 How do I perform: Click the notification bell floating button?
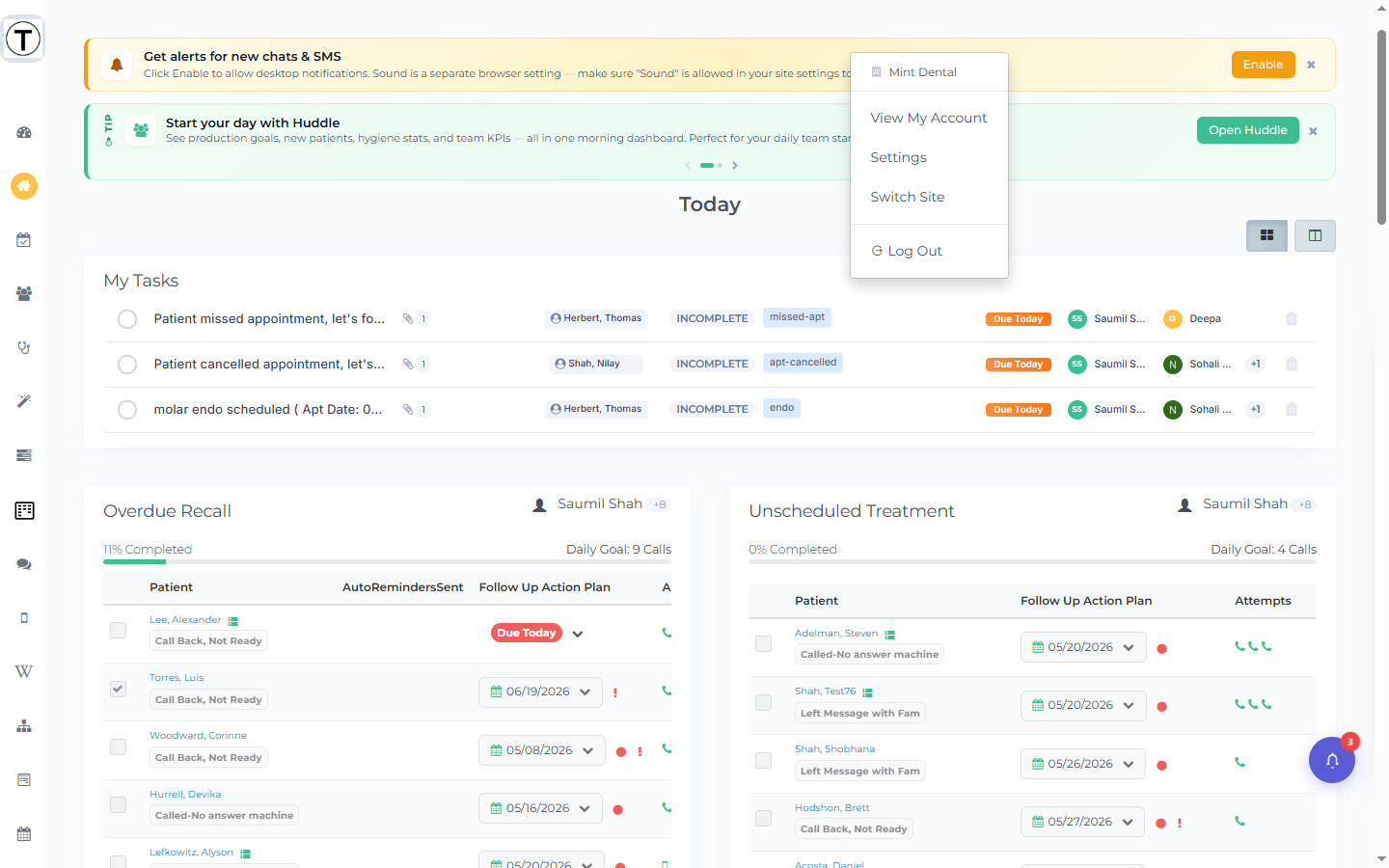click(1332, 760)
